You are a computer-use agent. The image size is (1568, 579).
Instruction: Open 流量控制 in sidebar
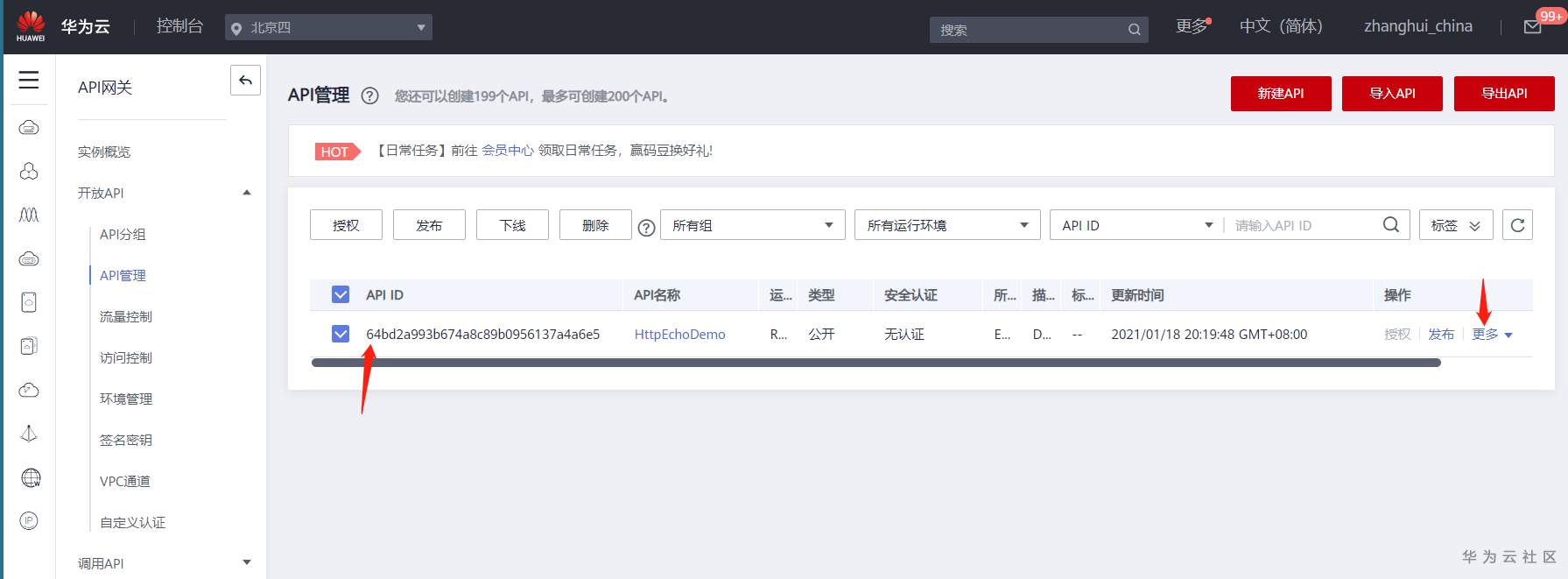126,316
